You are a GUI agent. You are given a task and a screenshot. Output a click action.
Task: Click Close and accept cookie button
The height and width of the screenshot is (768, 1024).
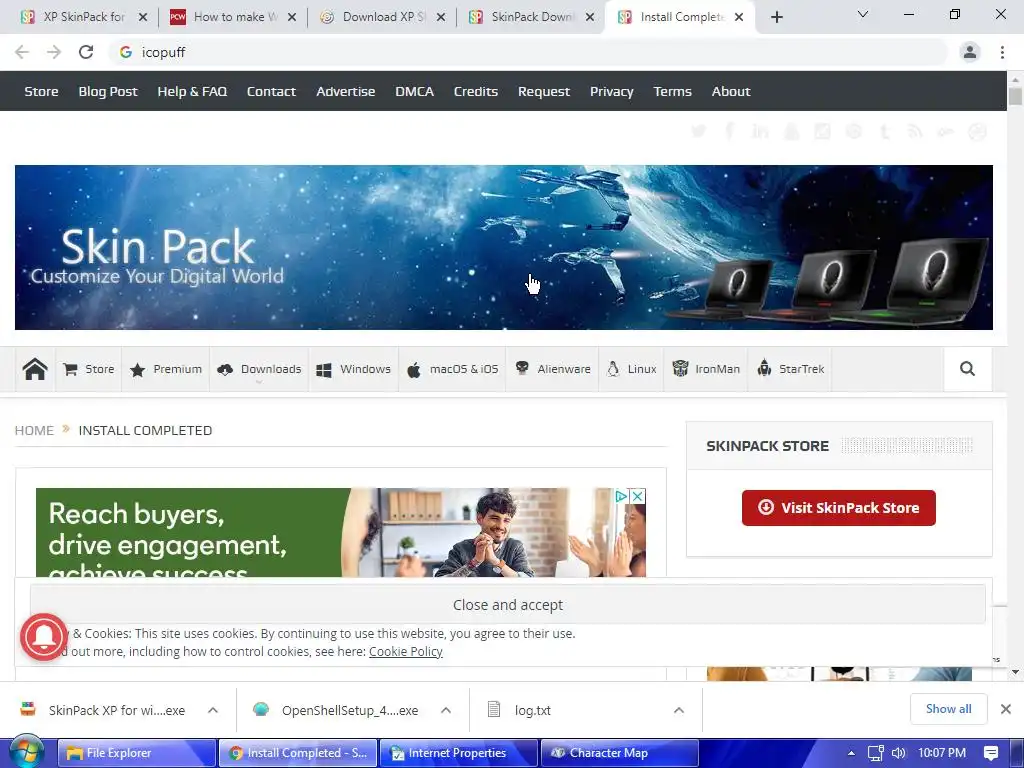507,605
